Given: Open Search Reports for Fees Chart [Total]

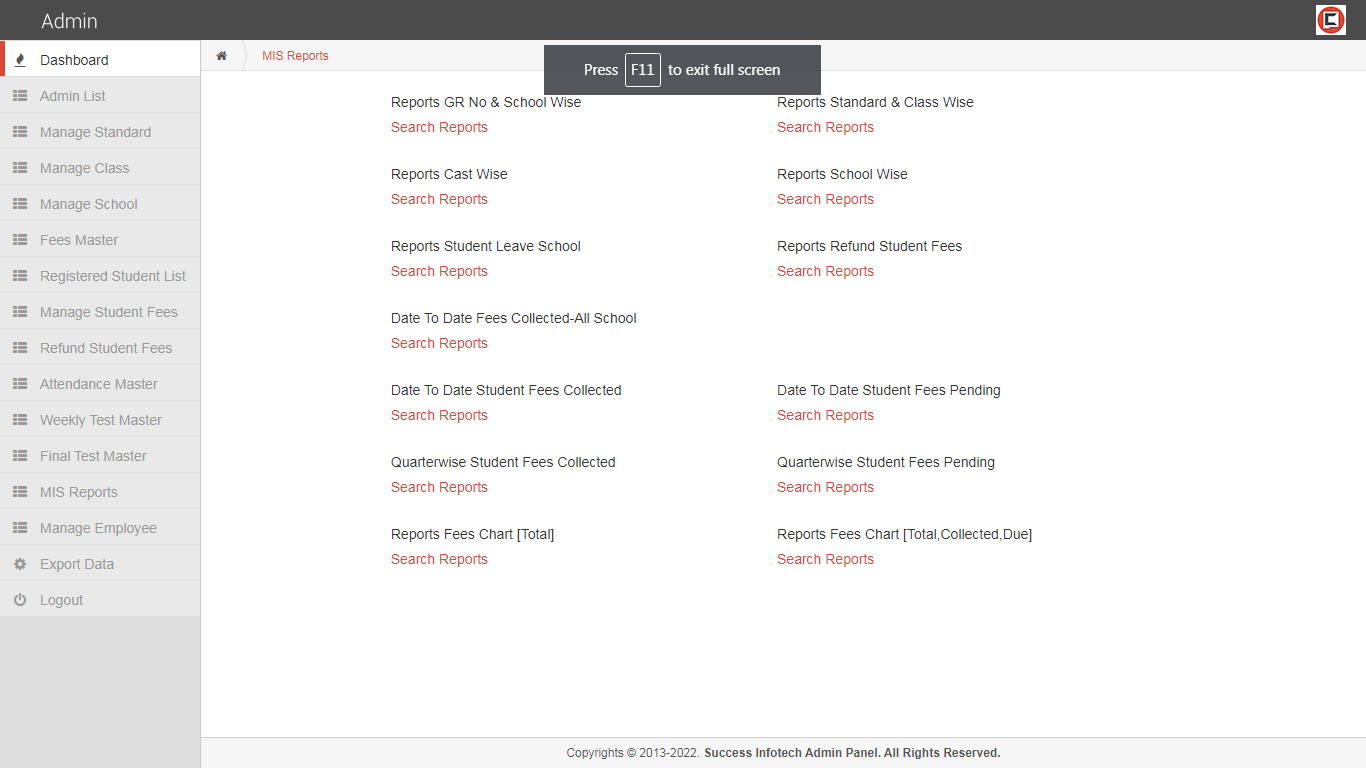Looking at the screenshot, I should click(439, 559).
